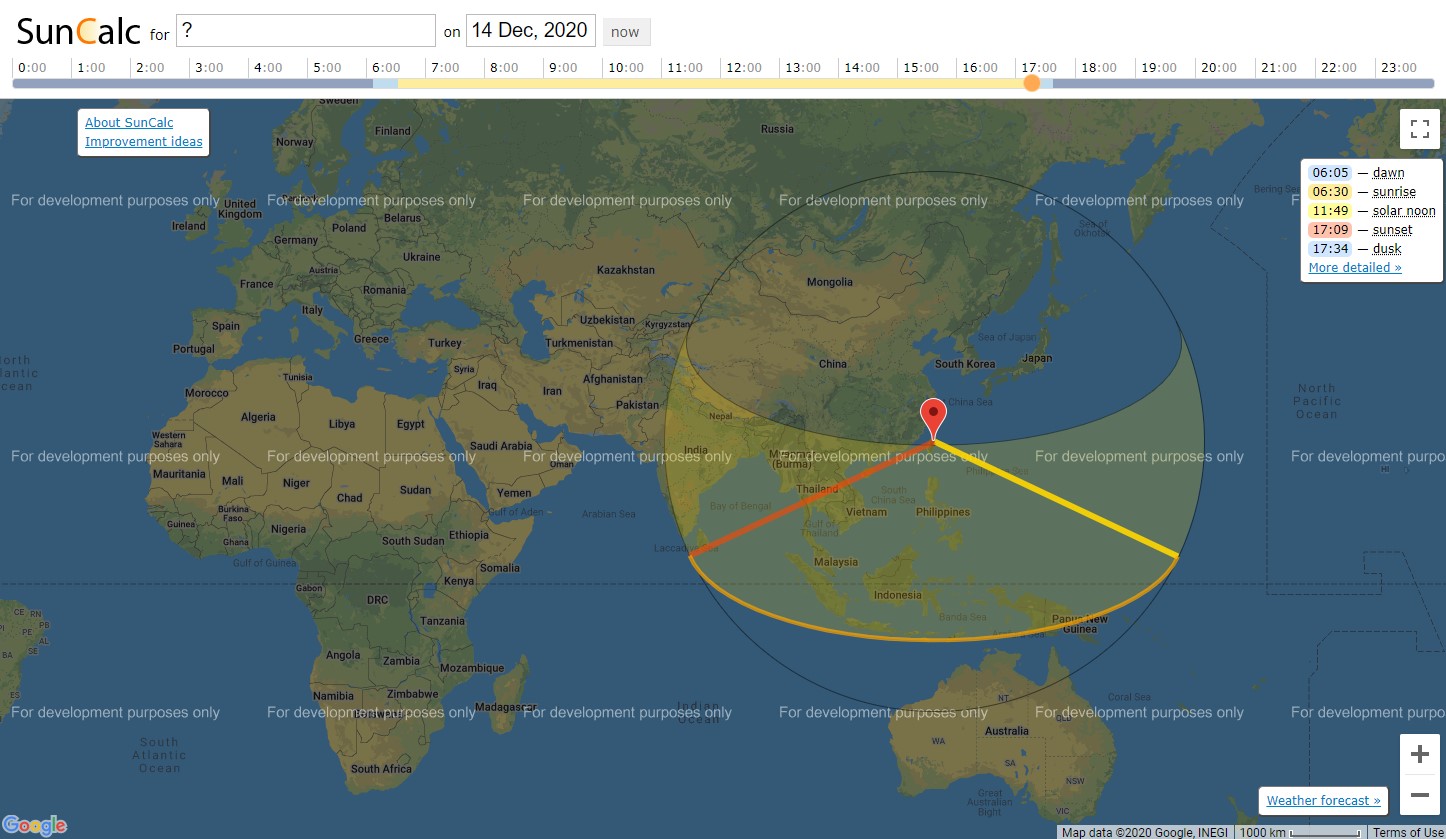Click the Indonesia label on the map
The width and height of the screenshot is (1446, 839).
pyautogui.click(x=897, y=595)
